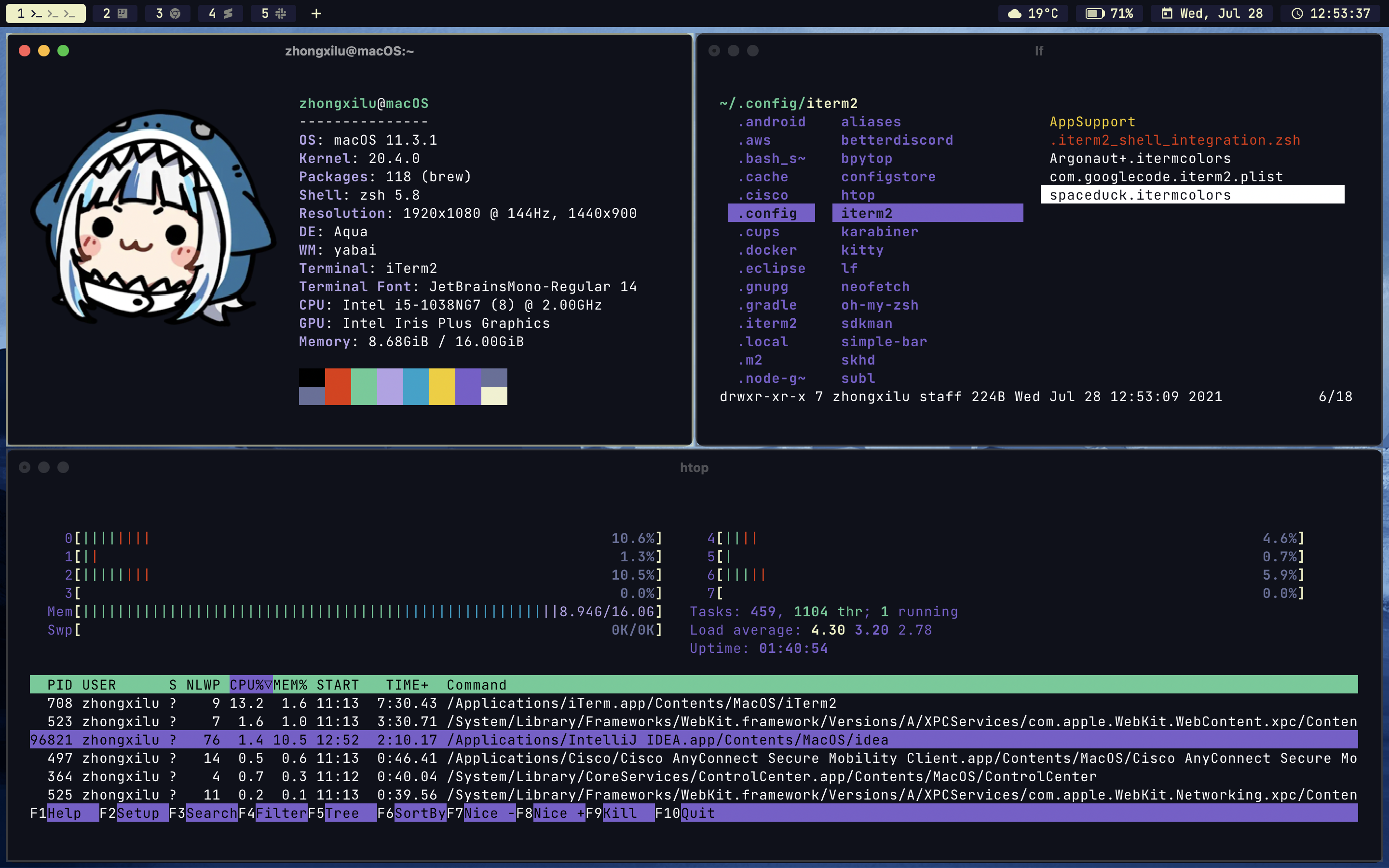
Task: Select skhd folder in lf
Action: (858, 360)
